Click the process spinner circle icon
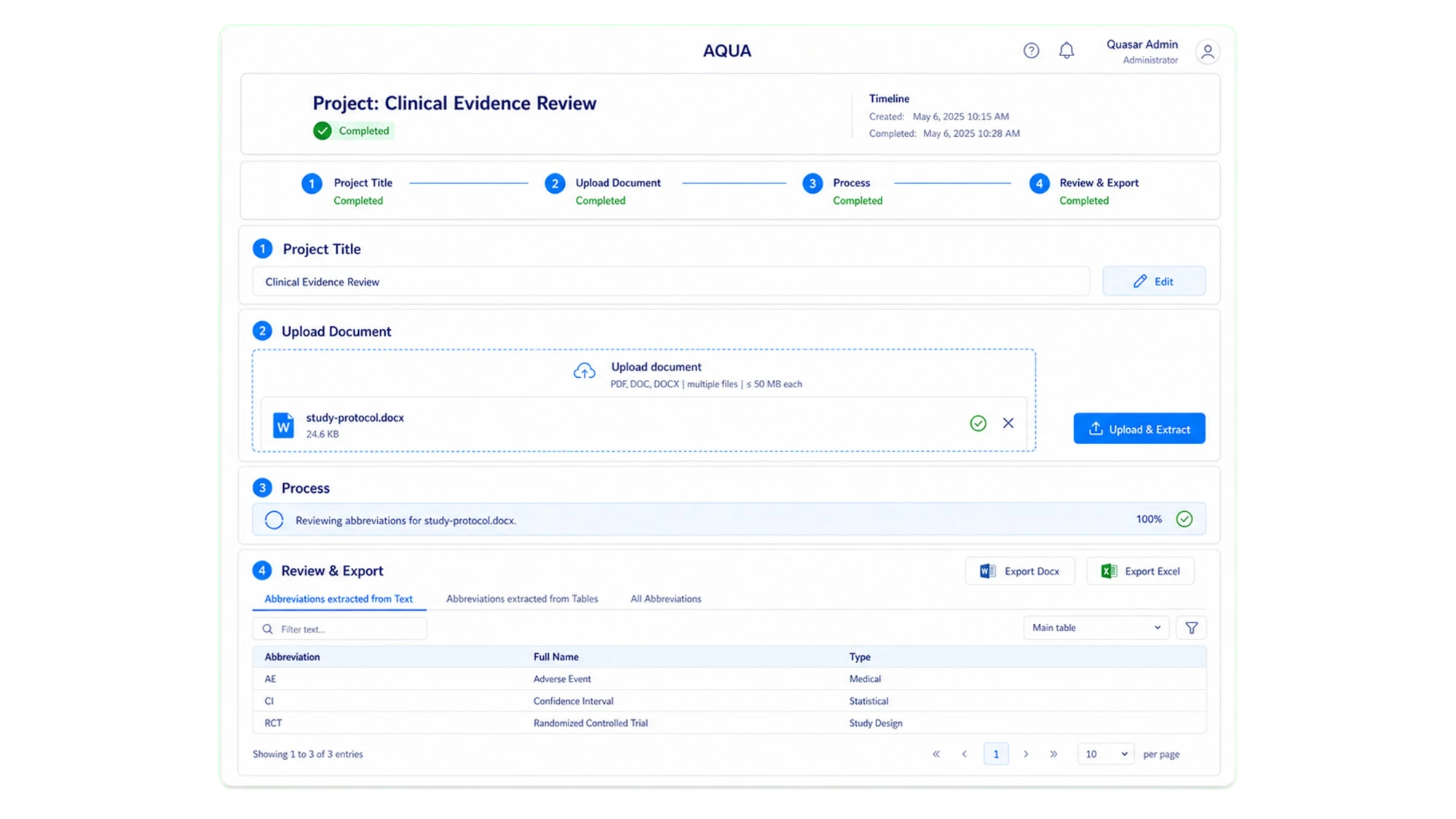The image size is (1456, 819). tap(274, 520)
